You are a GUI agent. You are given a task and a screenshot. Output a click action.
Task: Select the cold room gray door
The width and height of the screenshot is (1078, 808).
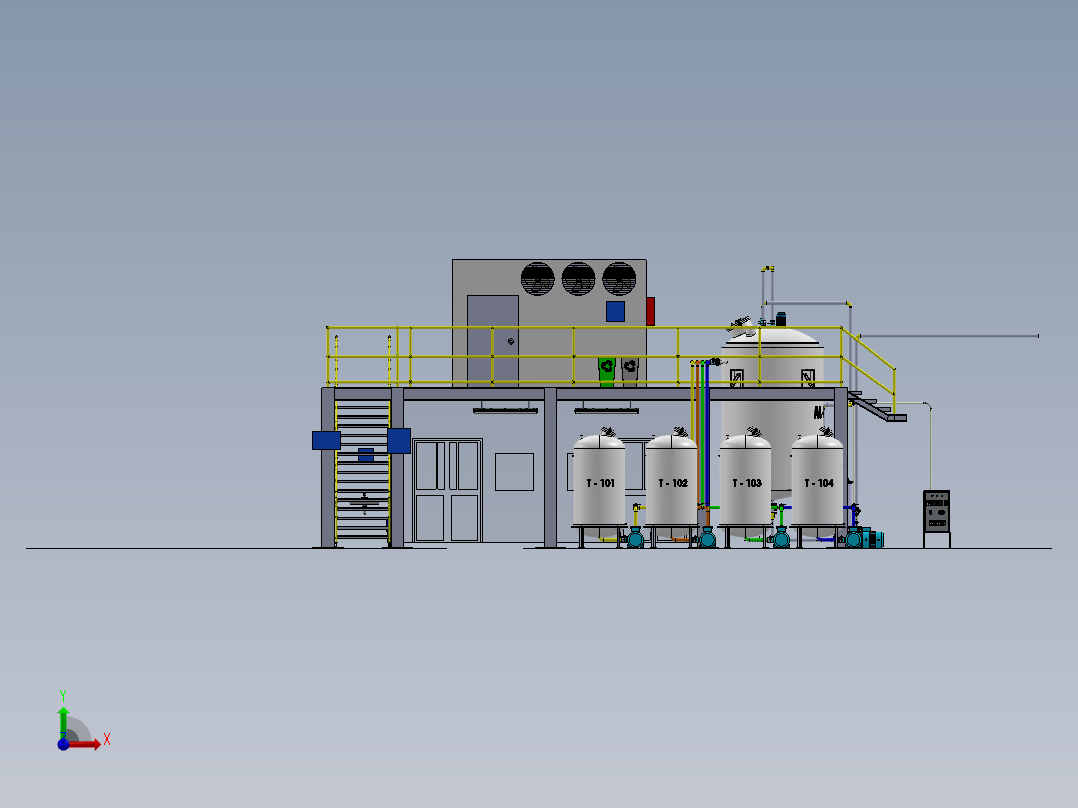point(493,341)
